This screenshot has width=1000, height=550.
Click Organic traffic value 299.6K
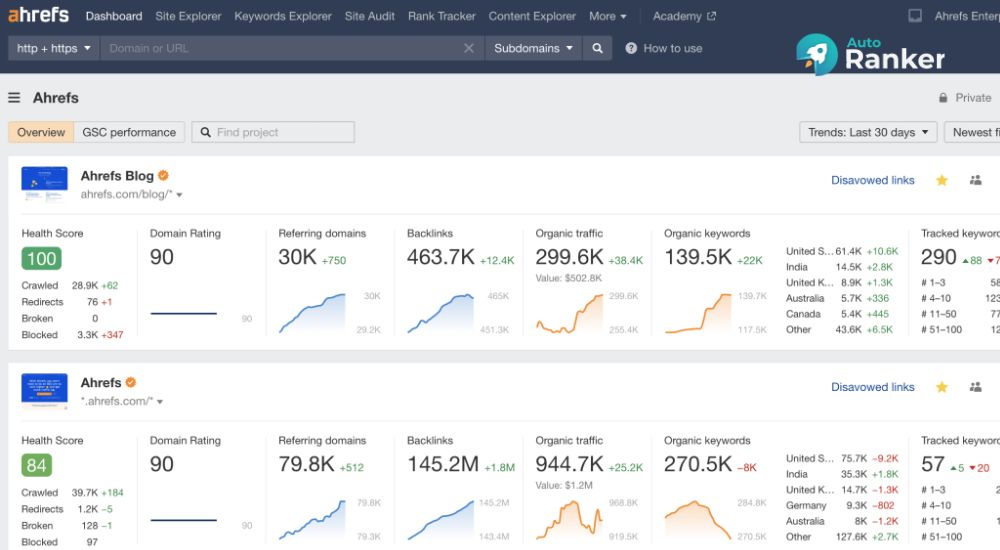570,257
